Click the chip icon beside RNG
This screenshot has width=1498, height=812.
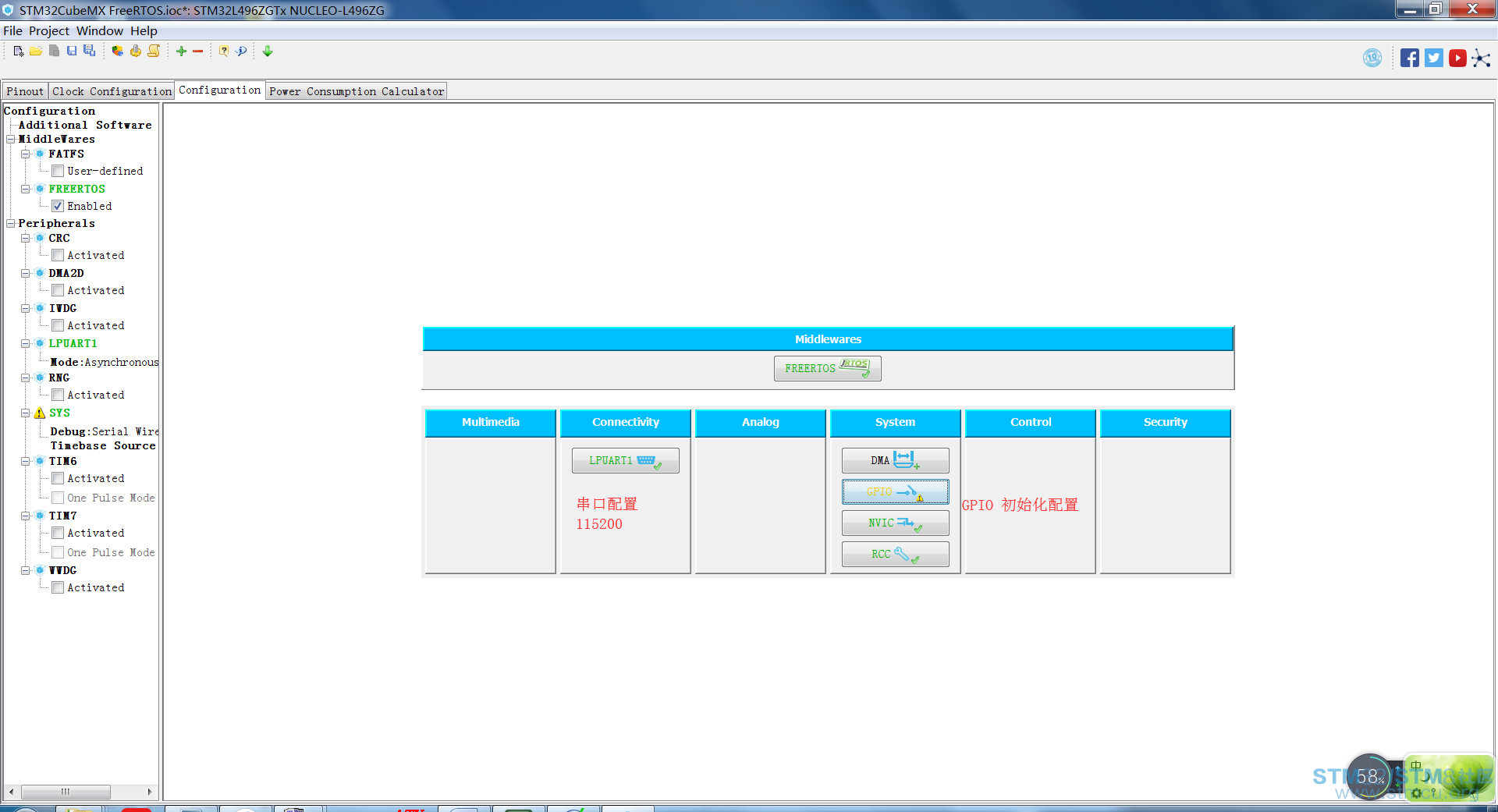40,378
